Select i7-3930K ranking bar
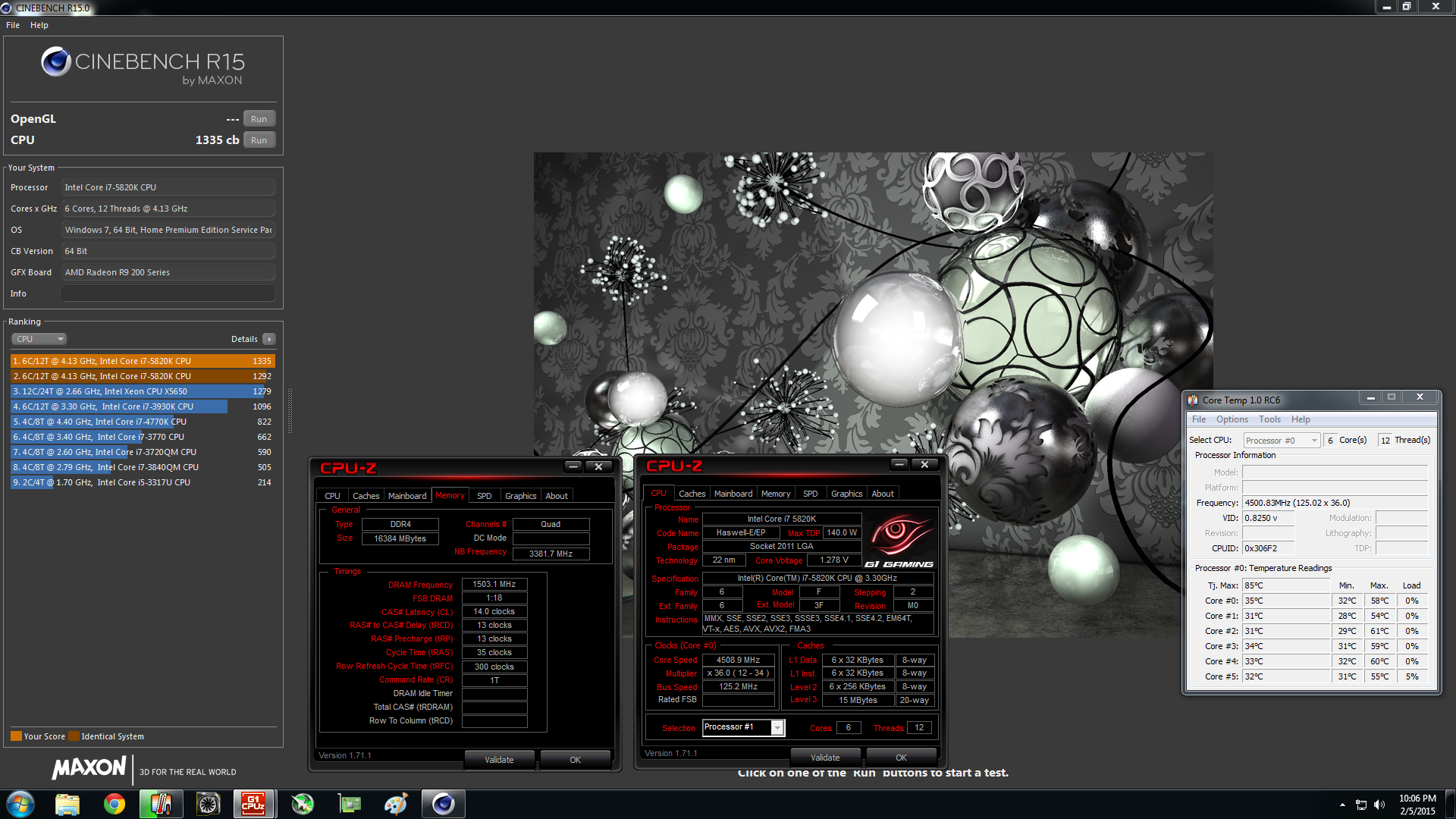Screen dimensions: 1456x819 pyautogui.click(x=143, y=406)
